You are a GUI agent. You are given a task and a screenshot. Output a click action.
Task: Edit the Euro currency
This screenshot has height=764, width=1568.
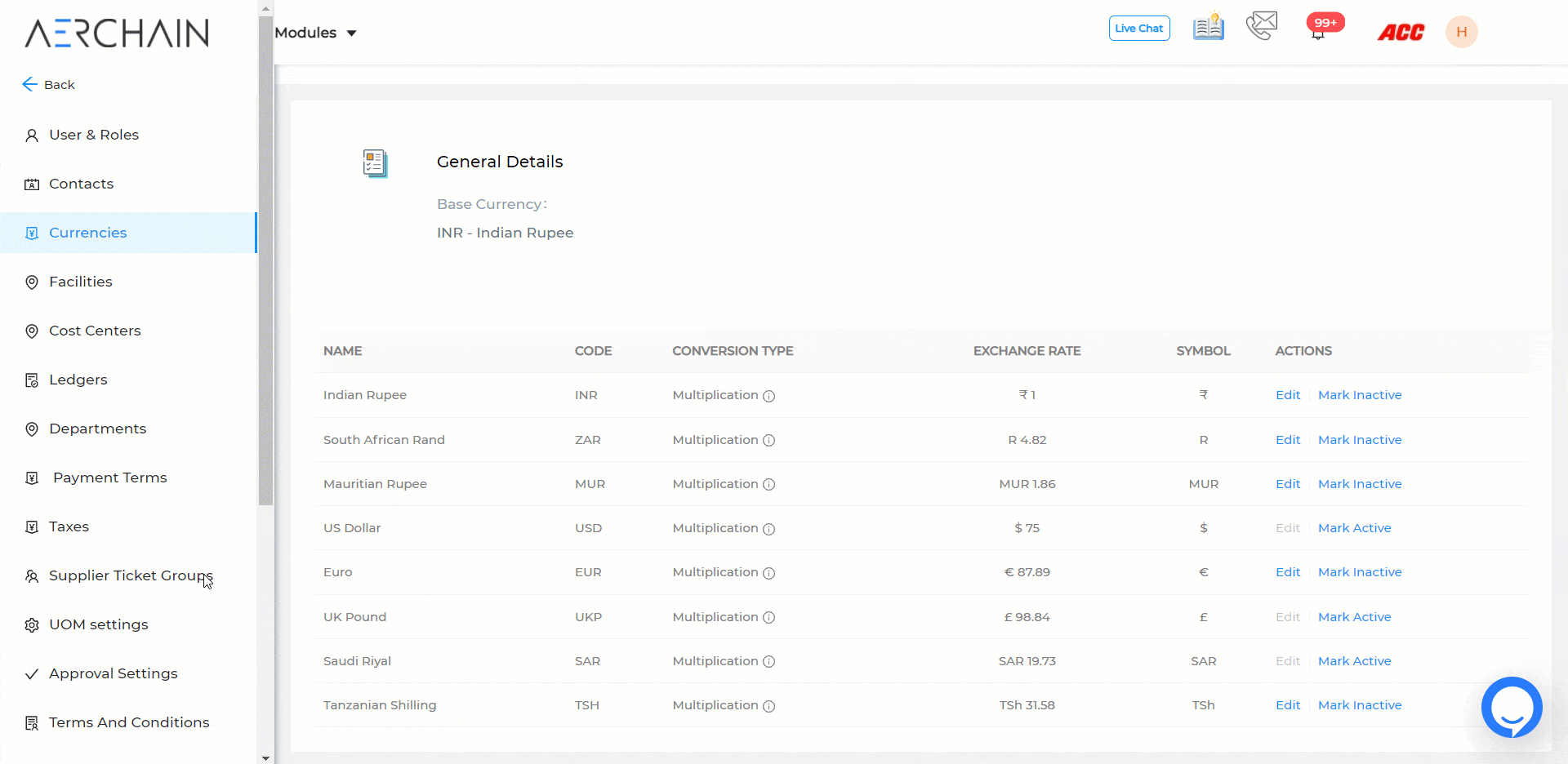(1288, 572)
